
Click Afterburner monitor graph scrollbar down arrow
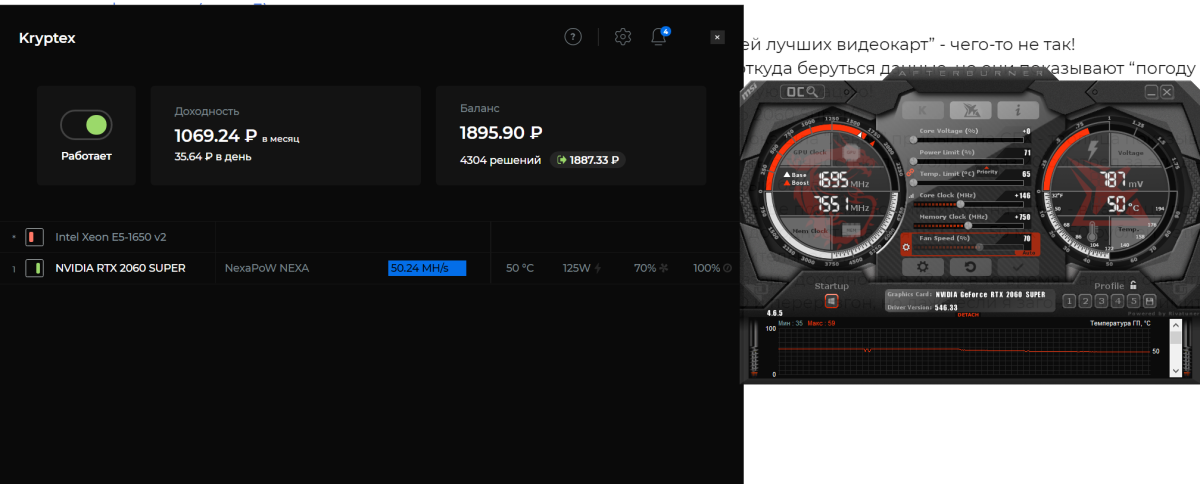click(x=1177, y=370)
